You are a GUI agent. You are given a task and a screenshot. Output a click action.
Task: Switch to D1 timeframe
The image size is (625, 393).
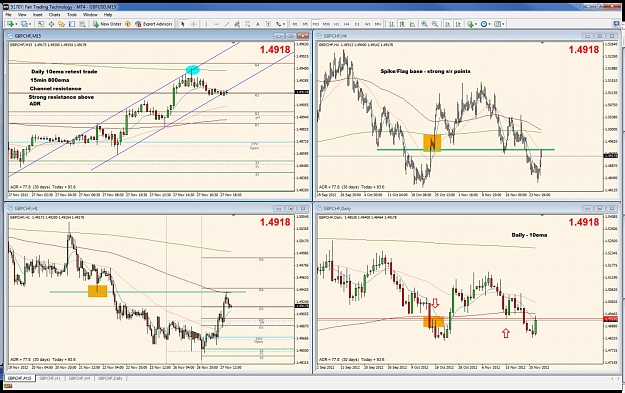[x=357, y=24]
